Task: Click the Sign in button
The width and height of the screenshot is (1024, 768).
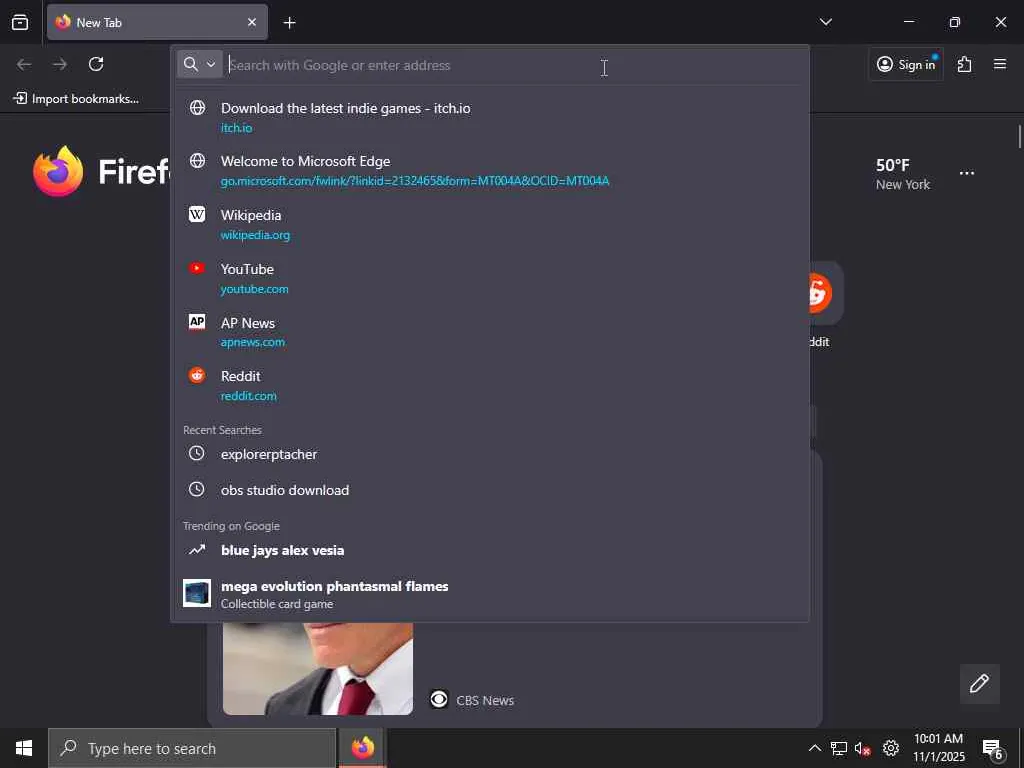Action: [x=906, y=64]
